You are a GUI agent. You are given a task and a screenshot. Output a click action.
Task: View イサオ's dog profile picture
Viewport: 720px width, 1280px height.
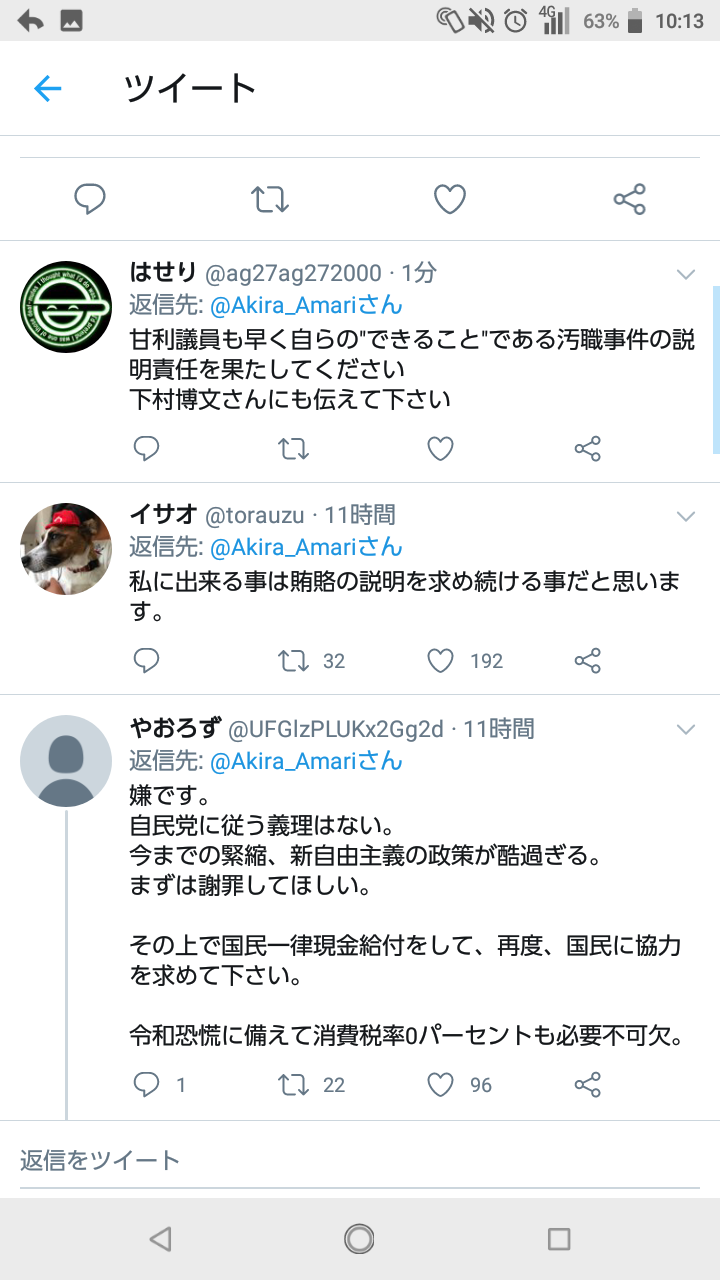66,548
